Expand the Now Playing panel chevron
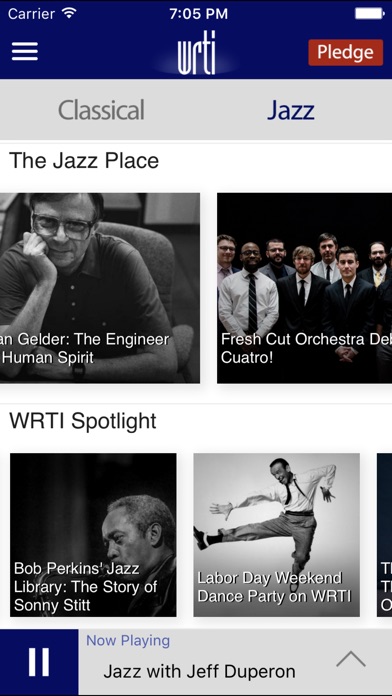This screenshot has height=696, width=392. 351,659
